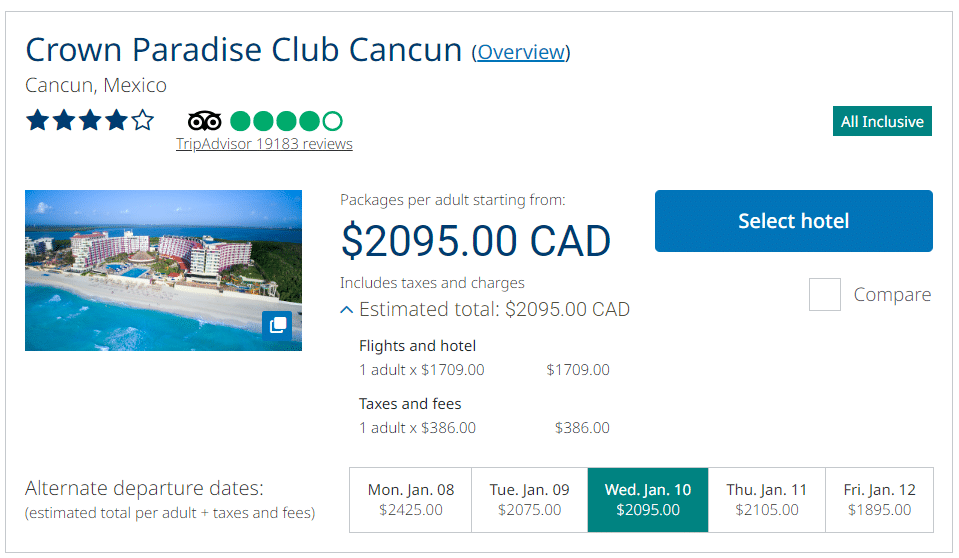Click the $2095.00 CAD package price
The height and width of the screenshot is (558, 959).
pyautogui.click(x=475, y=241)
